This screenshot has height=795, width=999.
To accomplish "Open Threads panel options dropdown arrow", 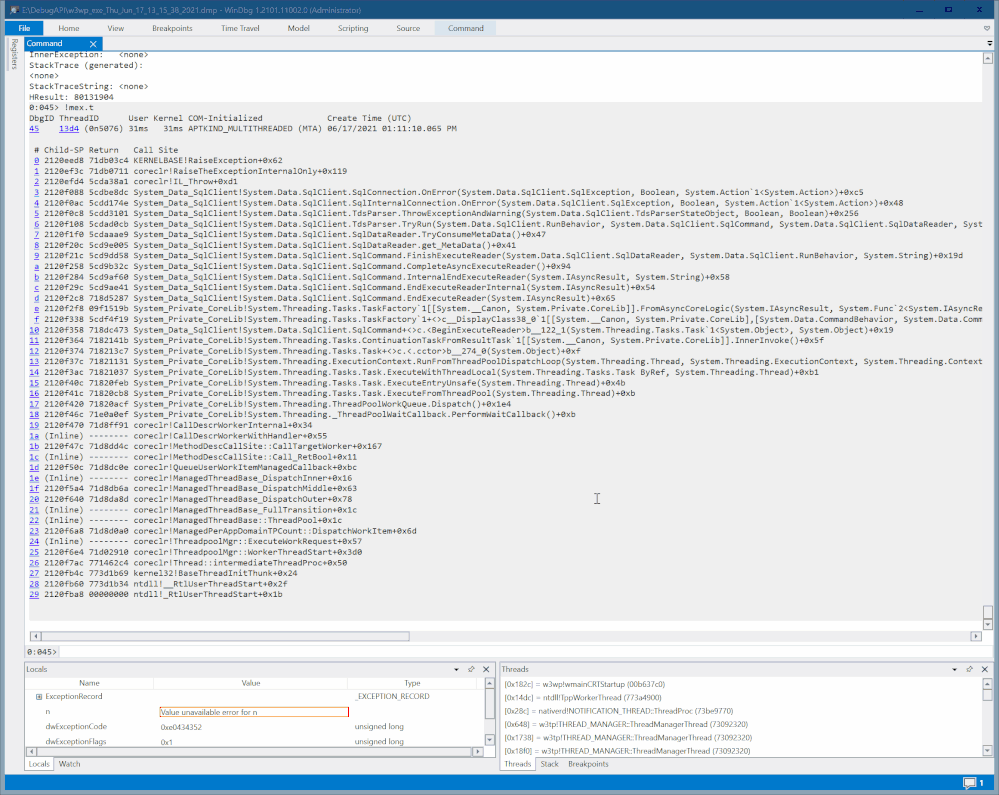I will point(954,670).
